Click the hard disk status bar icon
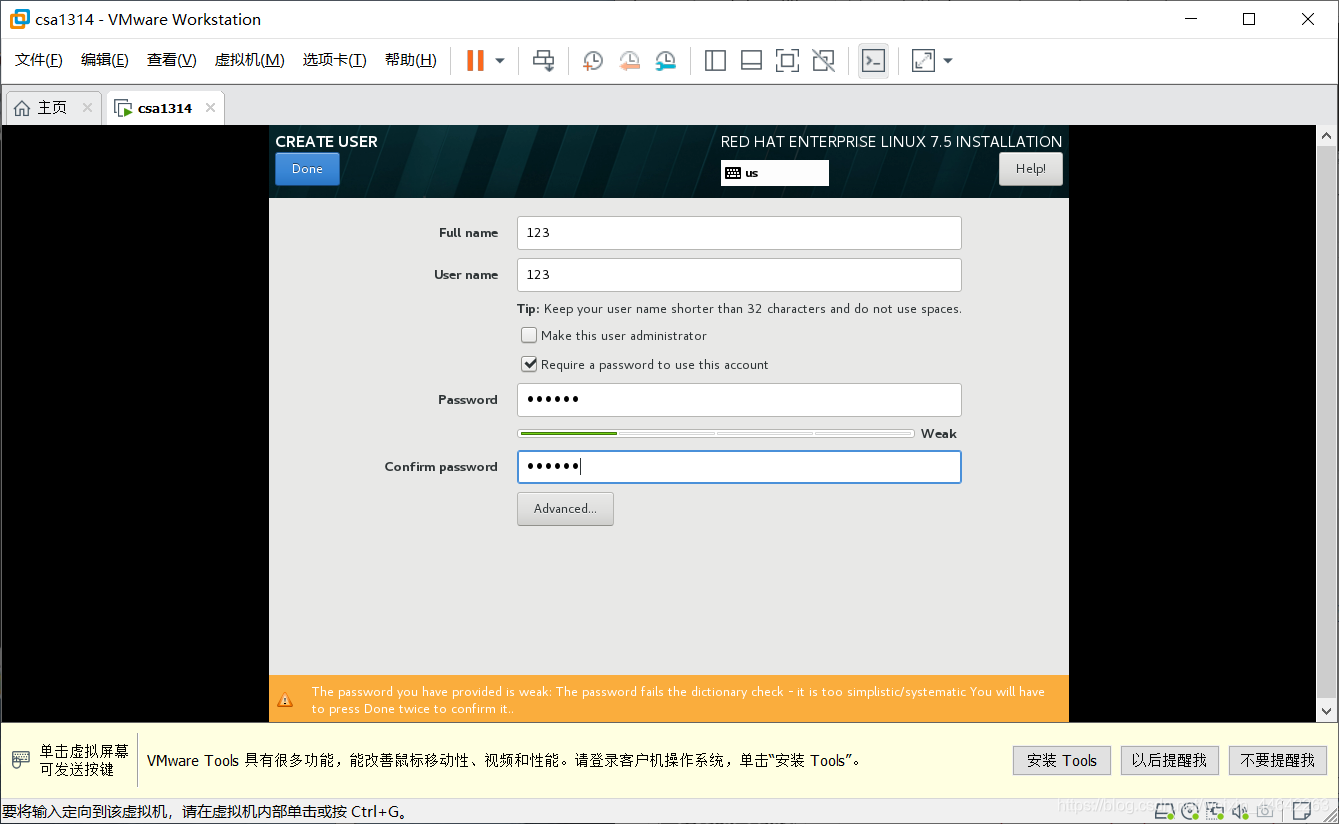 click(1164, 811)
